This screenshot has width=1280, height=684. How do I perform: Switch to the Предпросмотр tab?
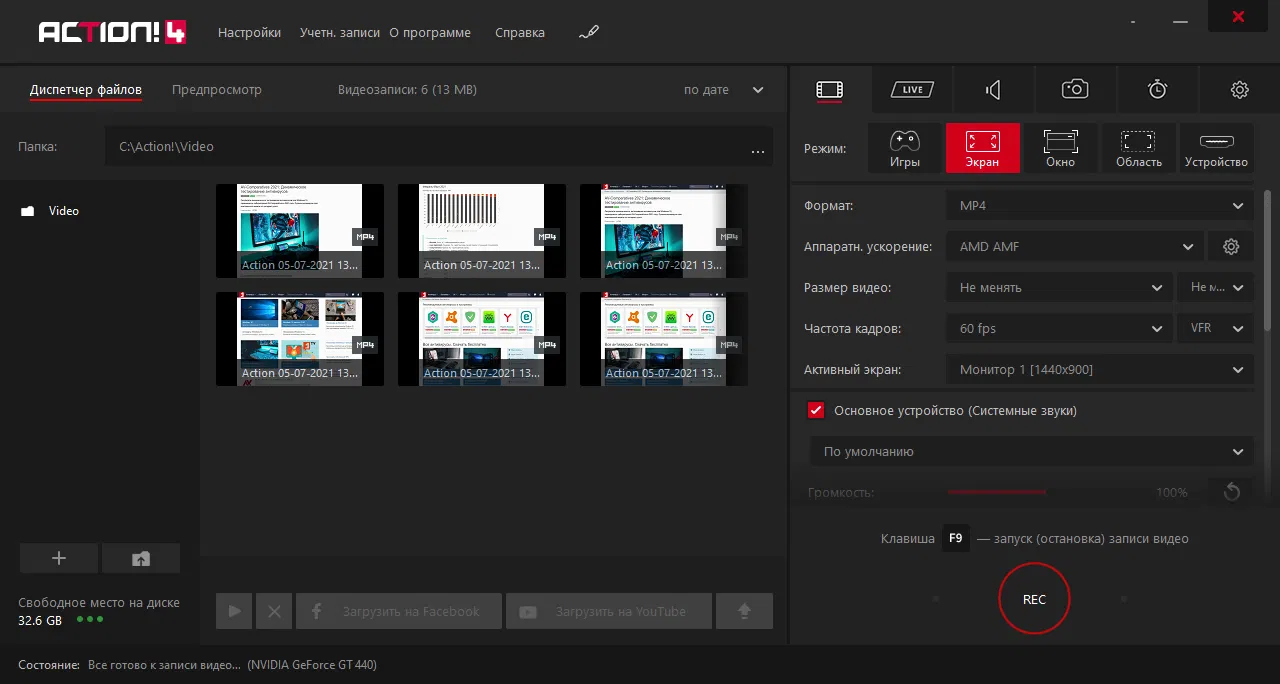tap(216, 90)
